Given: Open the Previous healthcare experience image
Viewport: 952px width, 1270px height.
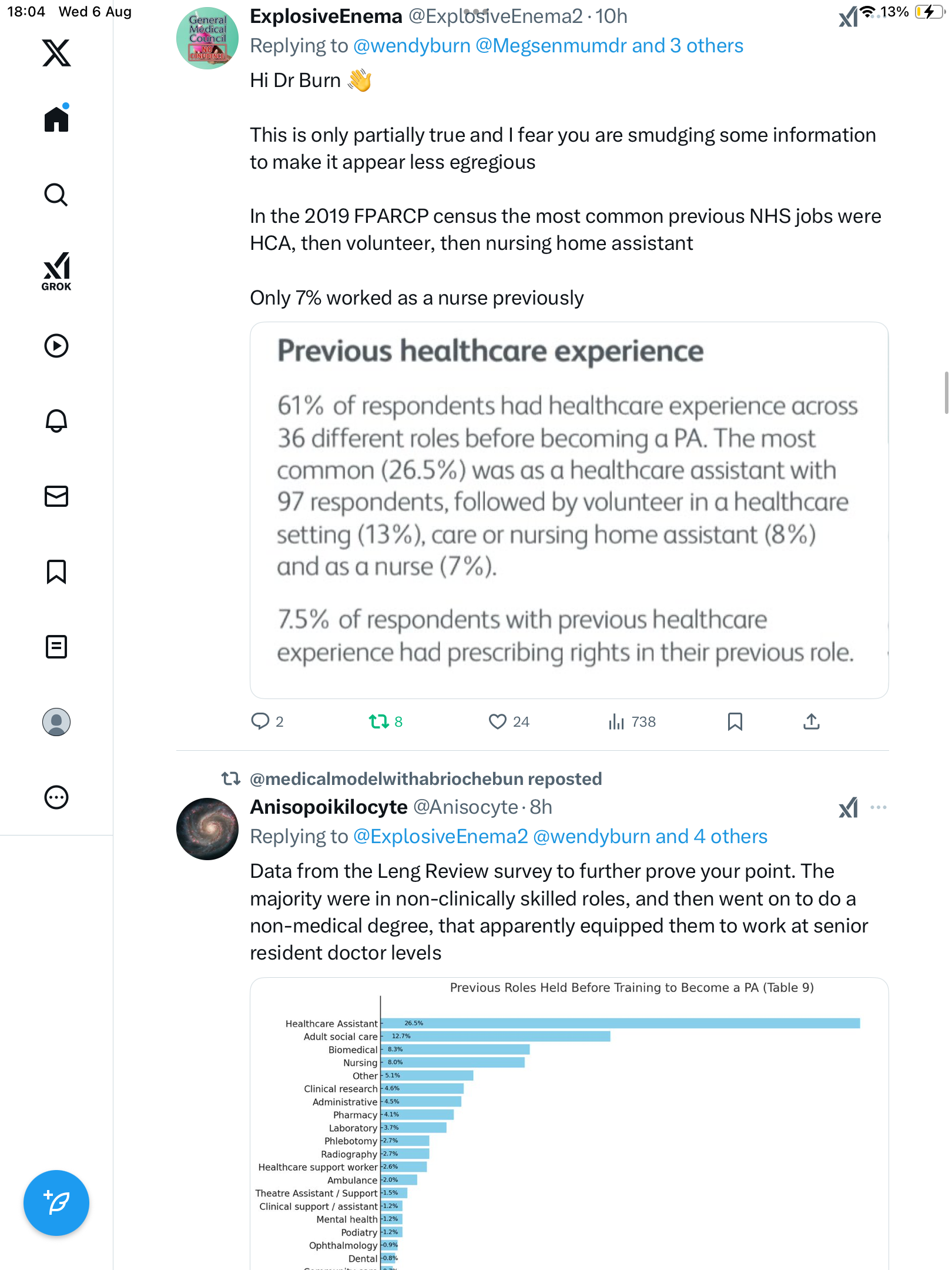Looking at the screenshot, I should [x=569, y=510].
